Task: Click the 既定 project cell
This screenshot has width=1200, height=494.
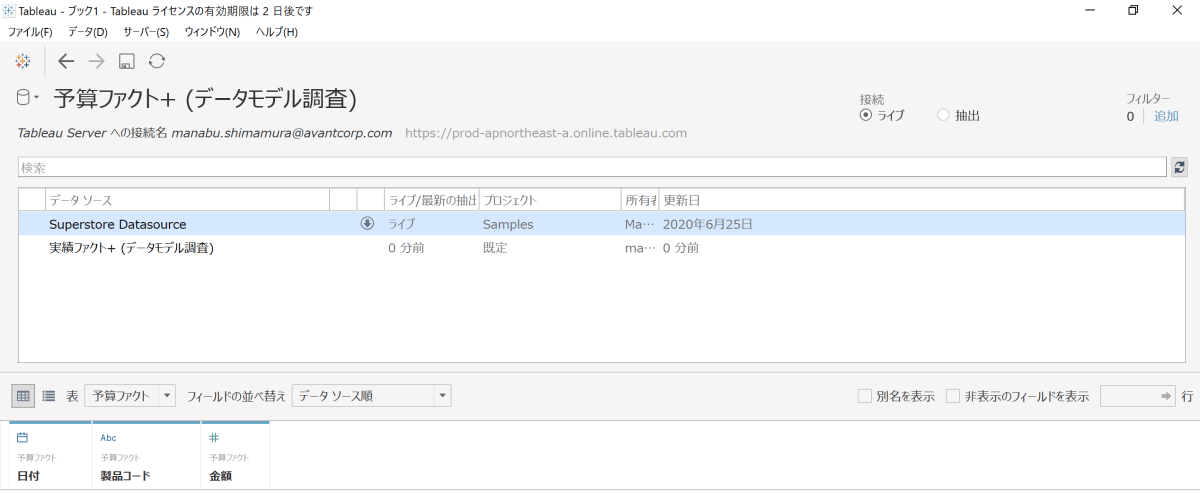Action: tap(495, 248)
